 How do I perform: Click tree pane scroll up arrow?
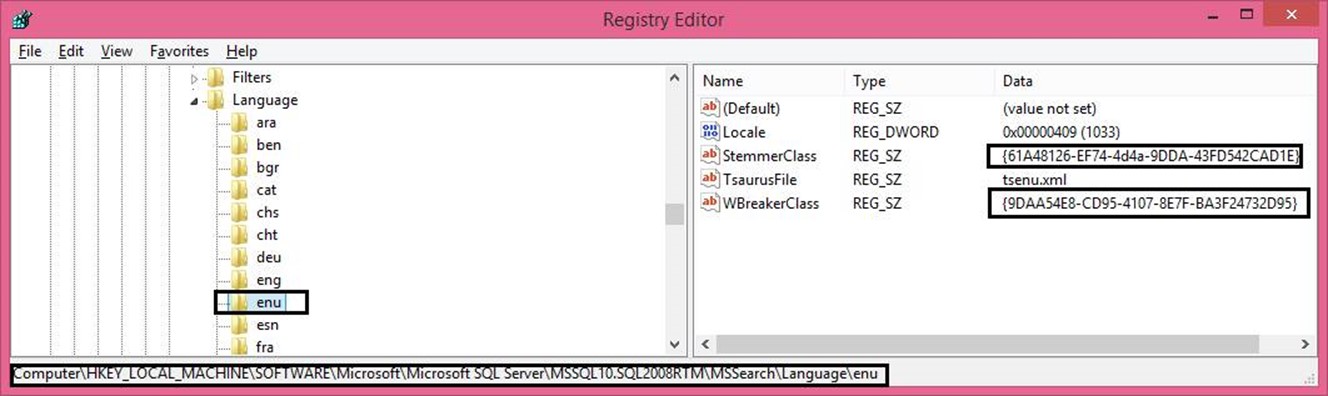click(674, 78)
